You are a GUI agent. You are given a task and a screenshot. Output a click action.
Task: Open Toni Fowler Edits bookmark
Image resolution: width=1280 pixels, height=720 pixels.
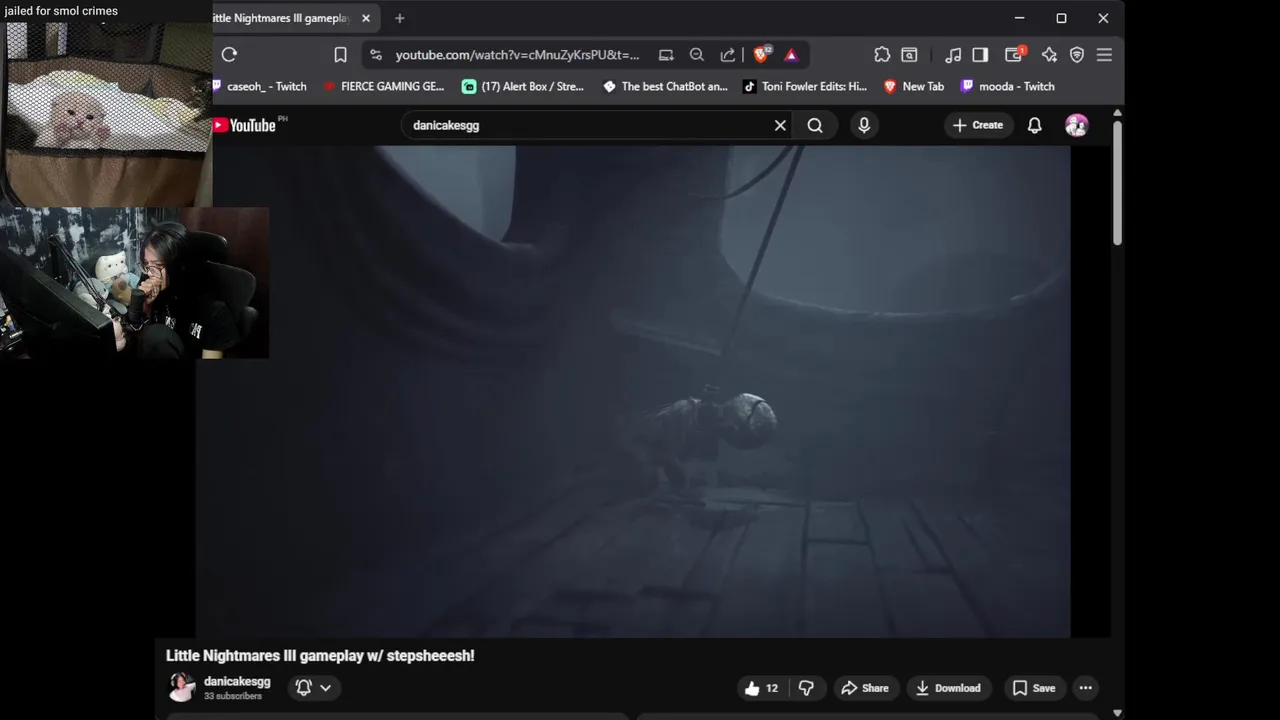click(x=805, y=86)
